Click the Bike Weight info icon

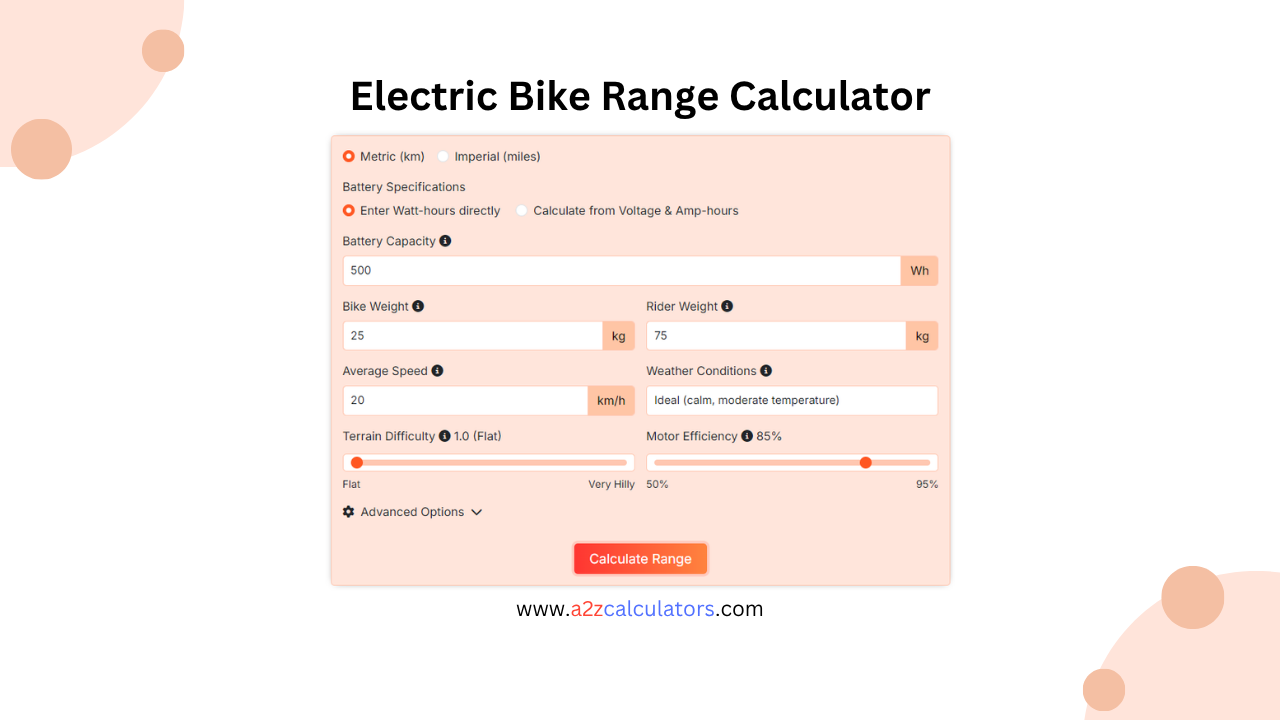tap(418, 306)
